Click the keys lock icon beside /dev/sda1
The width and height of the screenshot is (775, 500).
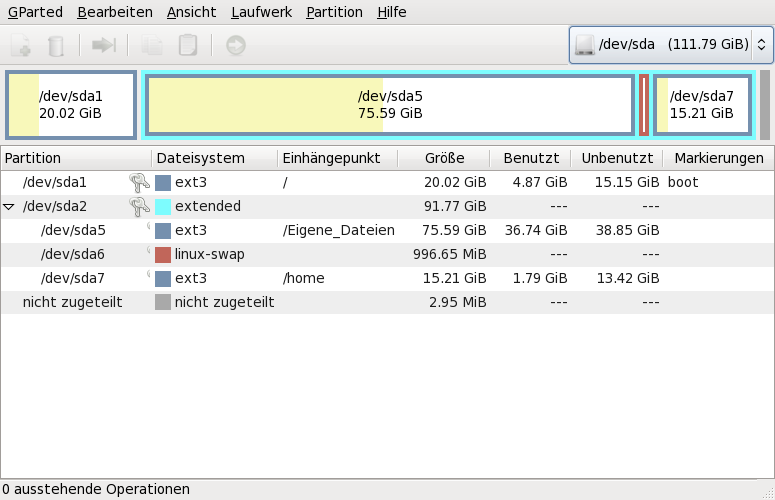[x=139, y=182]
